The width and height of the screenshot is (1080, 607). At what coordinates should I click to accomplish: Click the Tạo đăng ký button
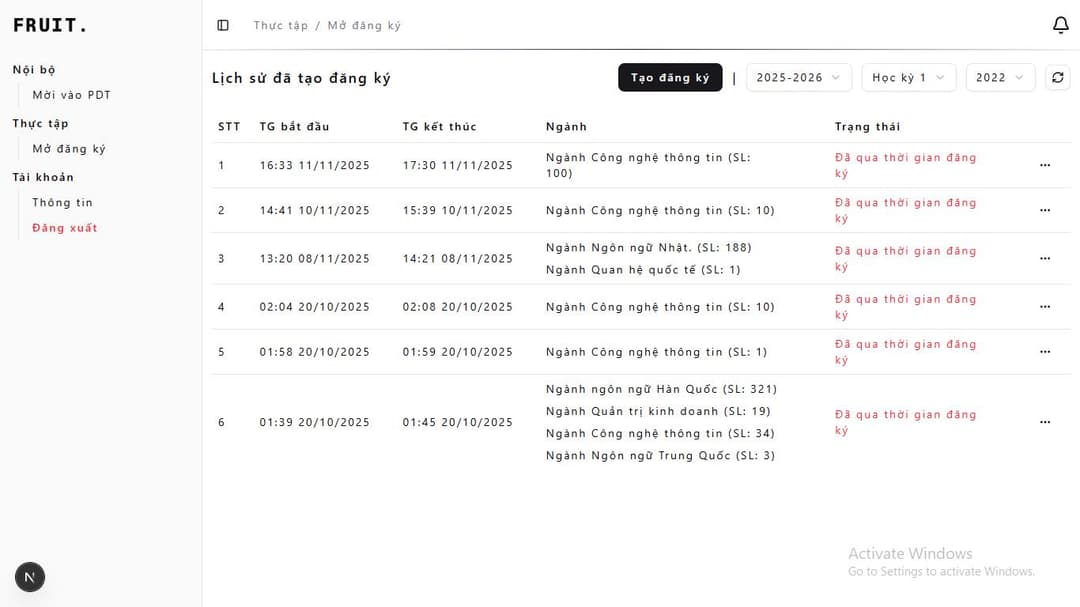point(670,78)
